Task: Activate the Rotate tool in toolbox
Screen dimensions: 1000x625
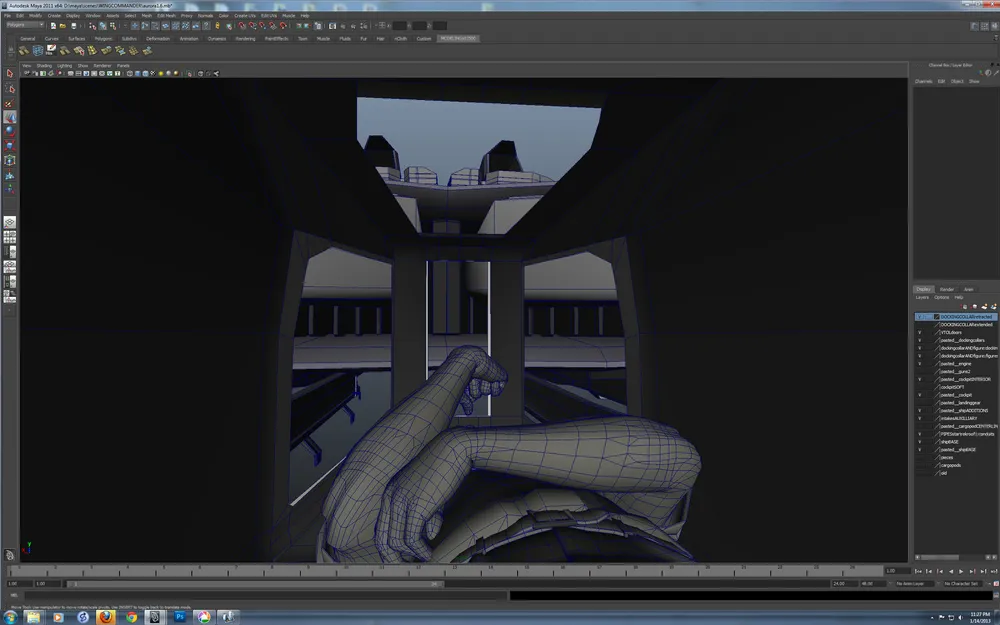Action: pyautogui.click(x=10, y=131)
